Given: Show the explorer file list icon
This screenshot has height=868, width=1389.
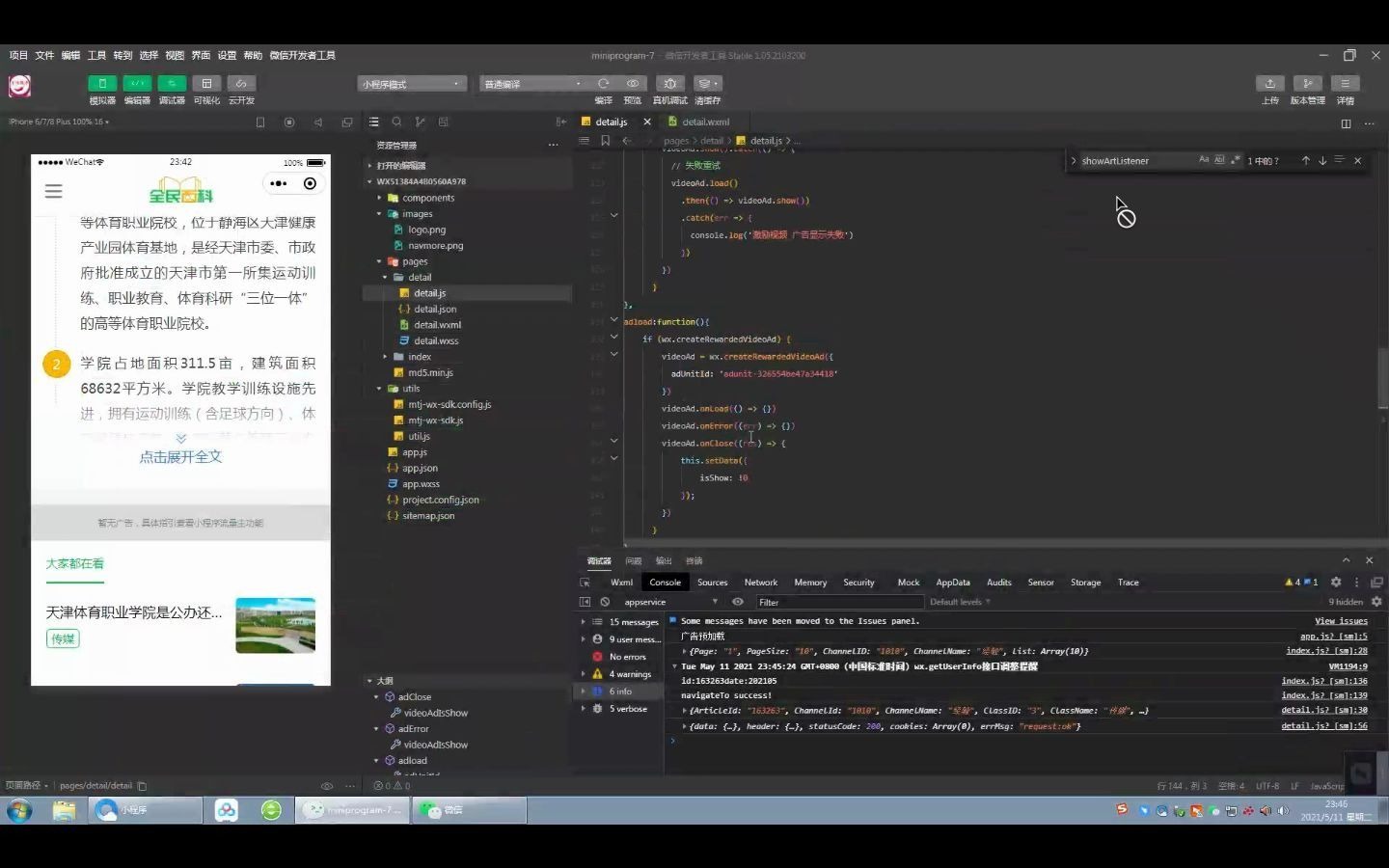Looking at the screenshot, I should click(374, 122).
